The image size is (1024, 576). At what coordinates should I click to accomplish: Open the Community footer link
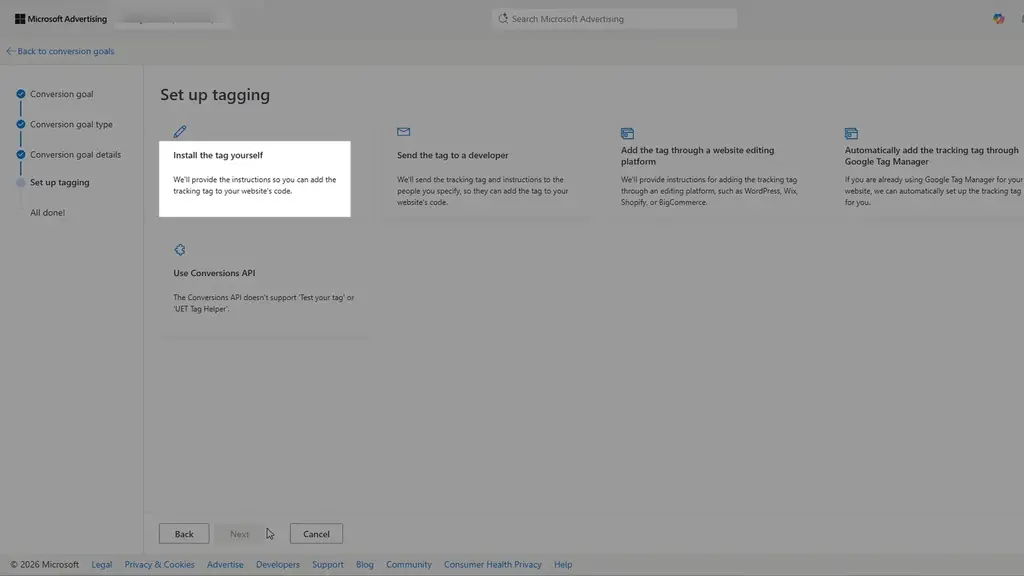click(409, 564)
